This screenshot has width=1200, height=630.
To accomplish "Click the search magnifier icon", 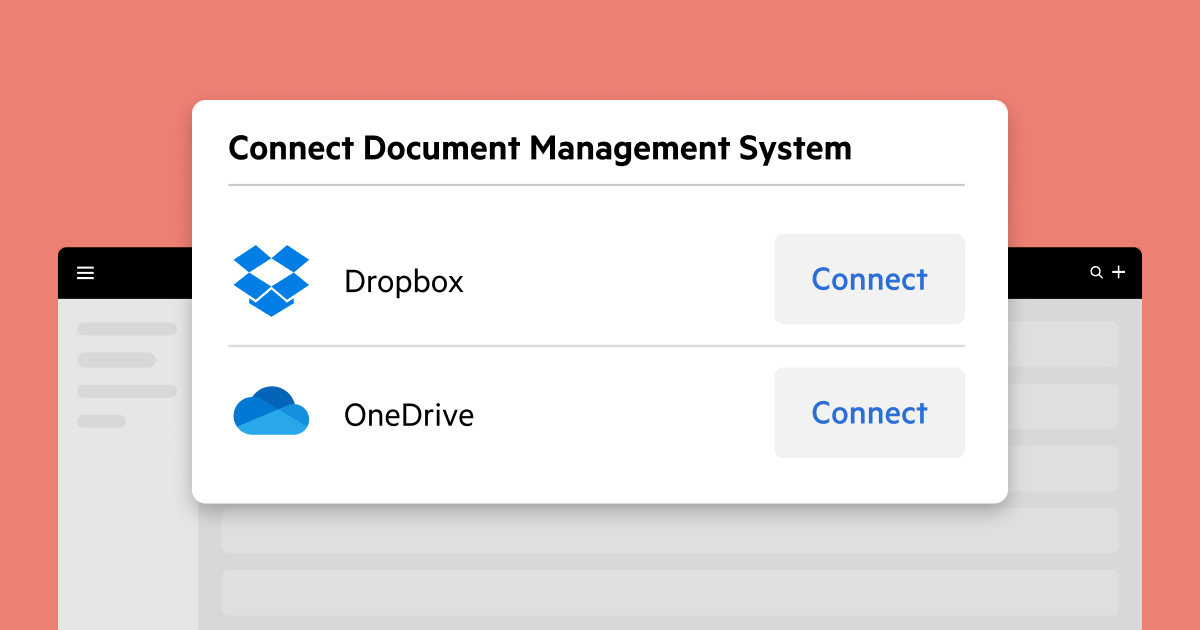I will click(1097, 272).
